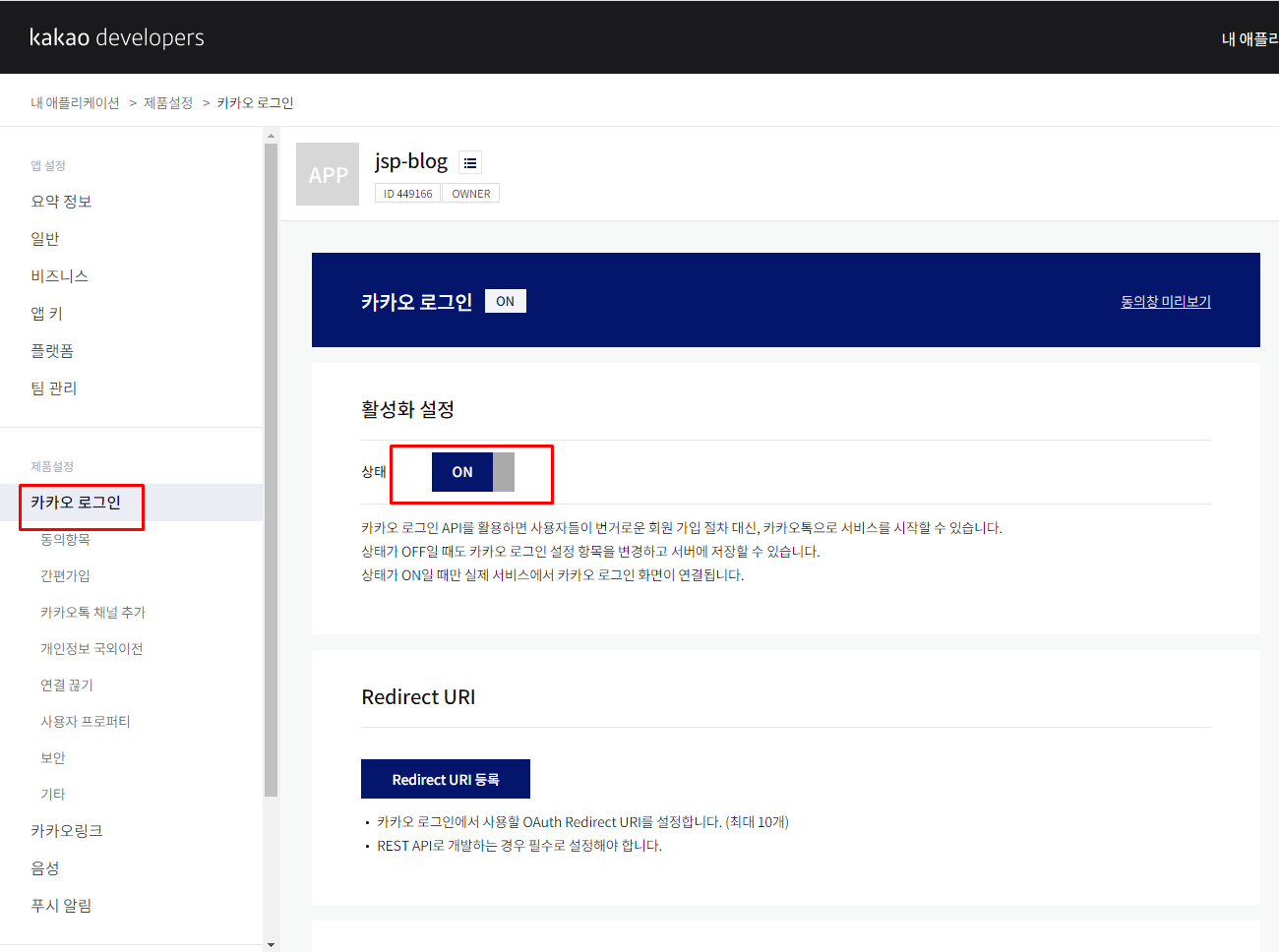
Task: Click the Redirect URI heading
Action: click(418, 697)
